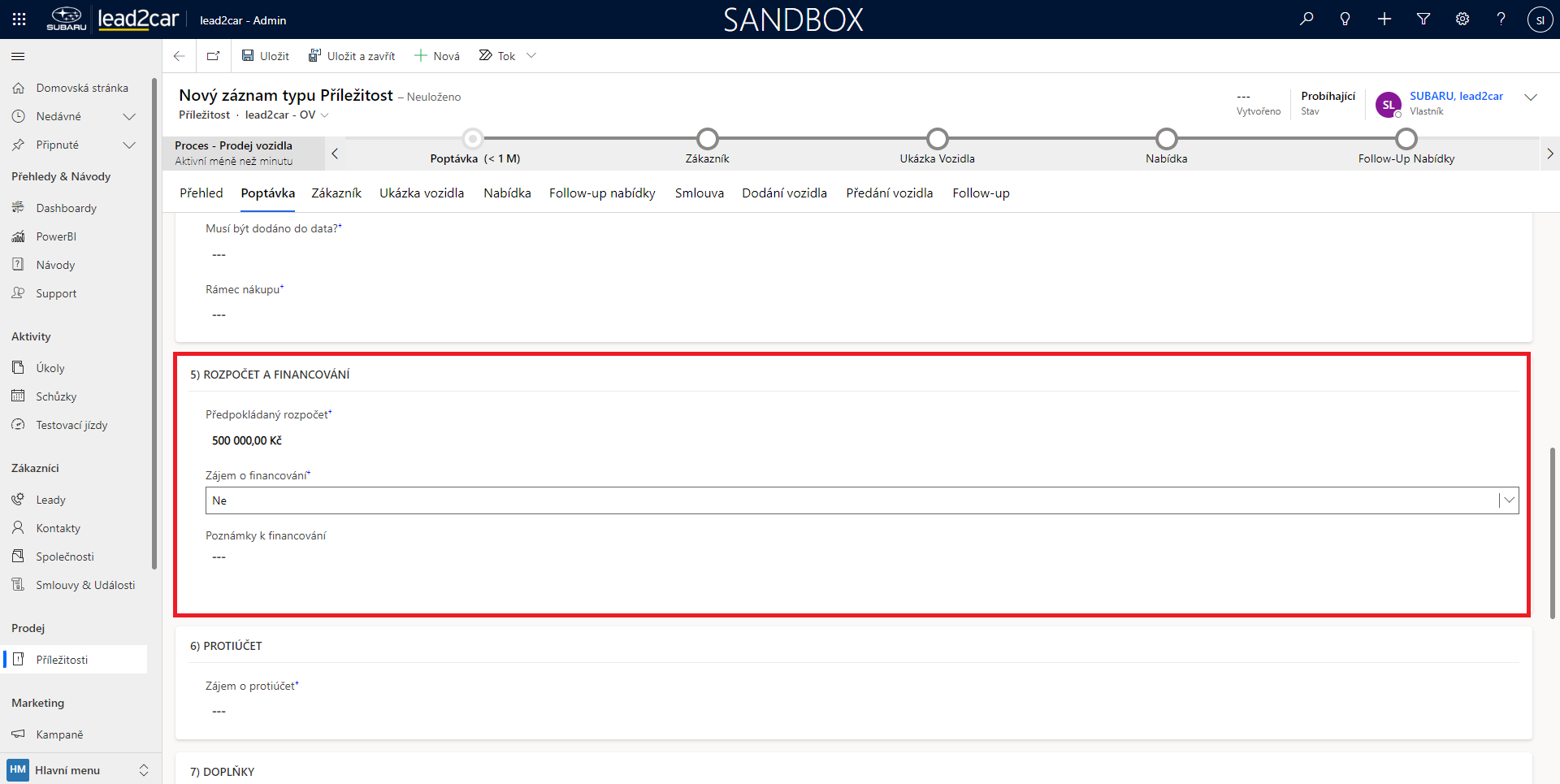Open record in new window icon
Image resolution: width=1560 pixels, height=784 pixels.
click(x=214, y=56)
